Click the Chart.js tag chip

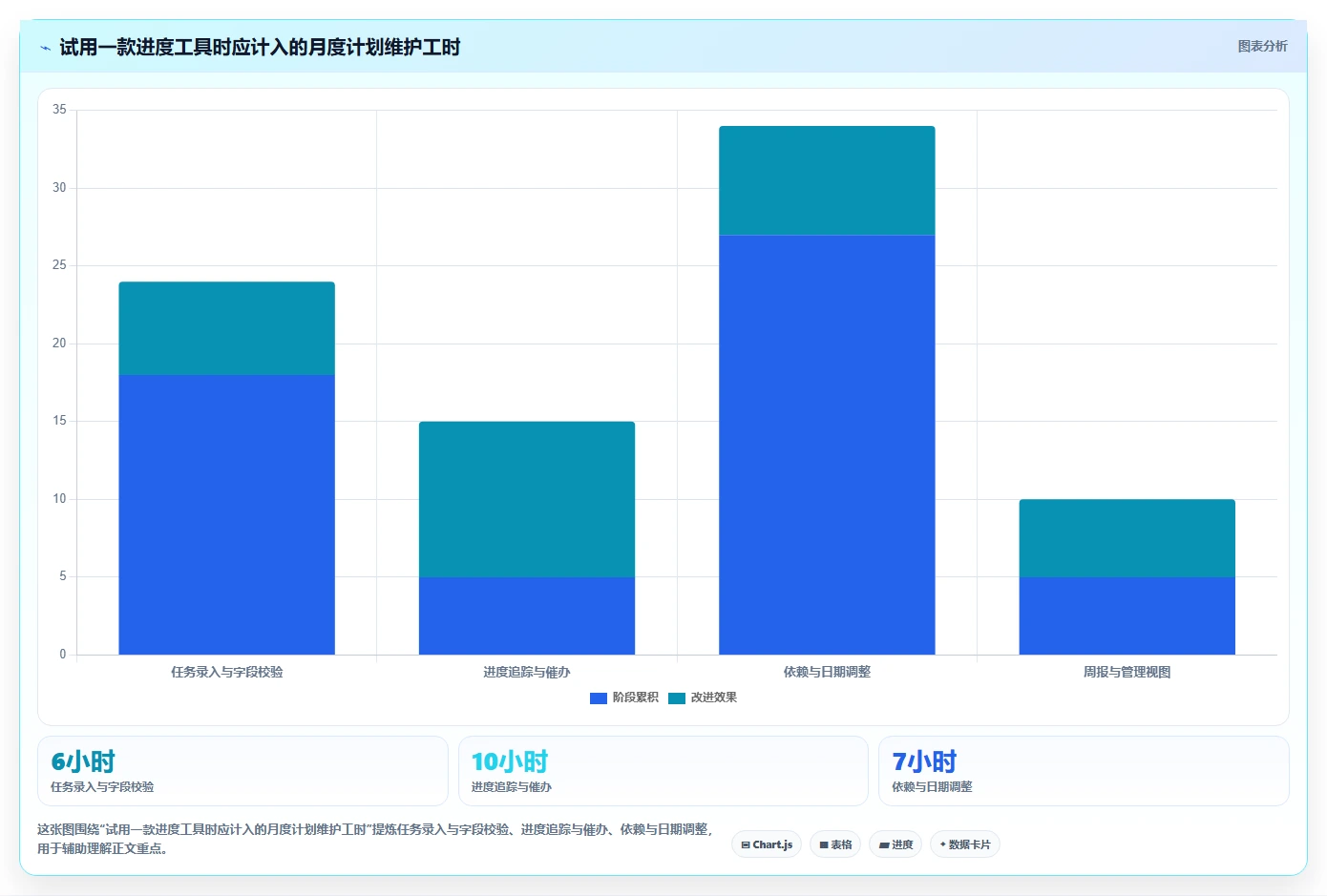(x=767, y=844)
